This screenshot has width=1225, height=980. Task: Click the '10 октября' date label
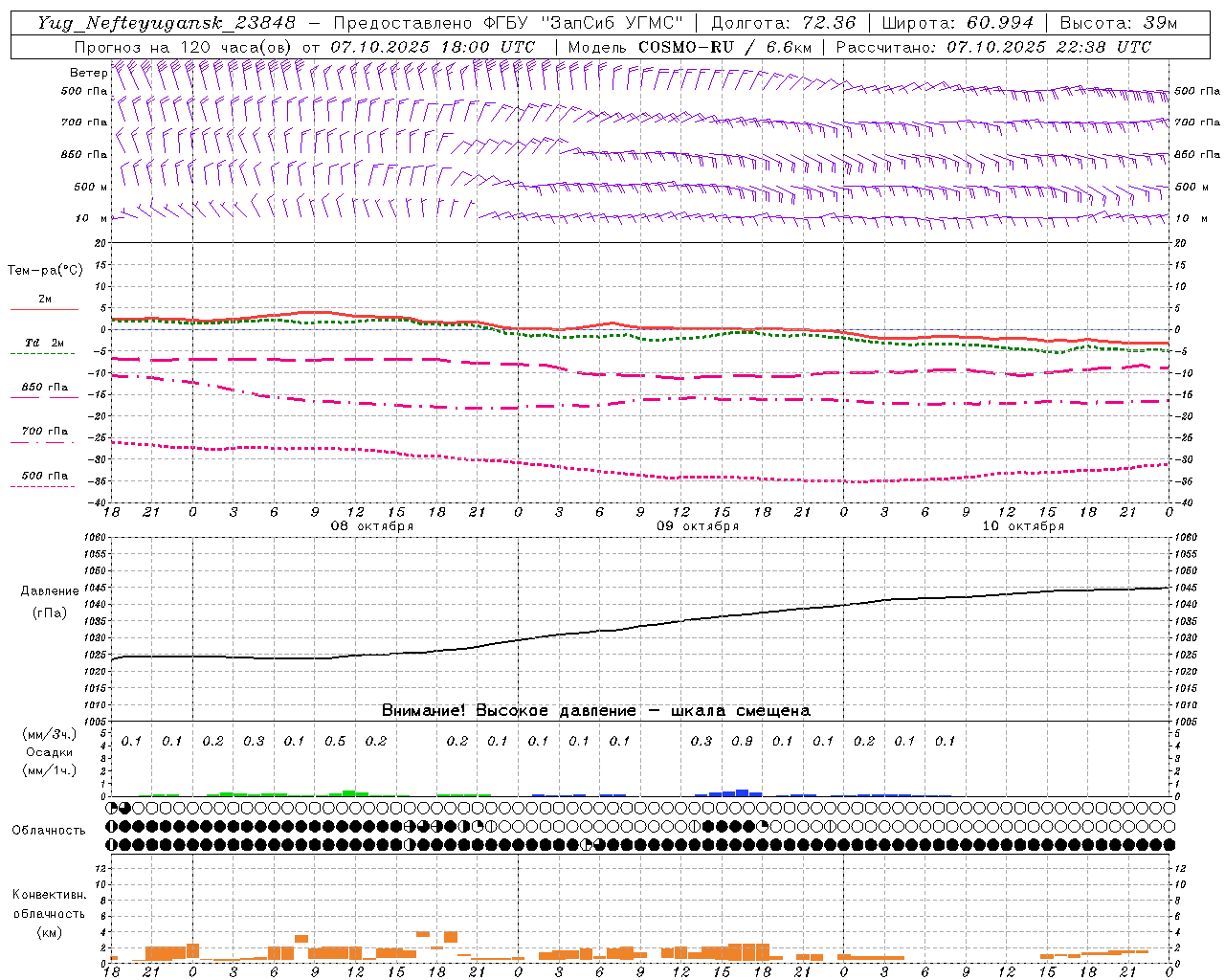[x=1023, y=526]
